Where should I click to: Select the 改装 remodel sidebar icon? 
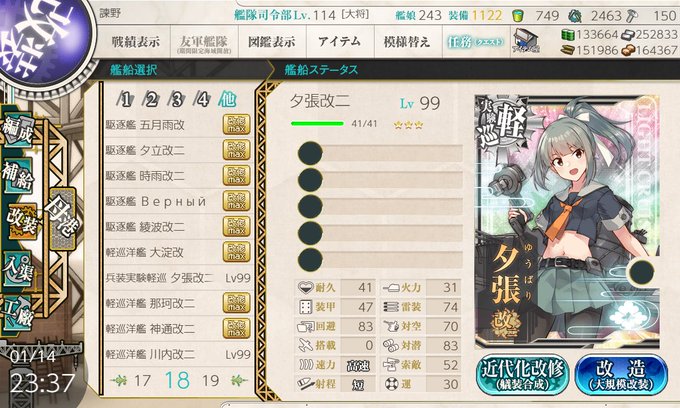coord(22,221)
